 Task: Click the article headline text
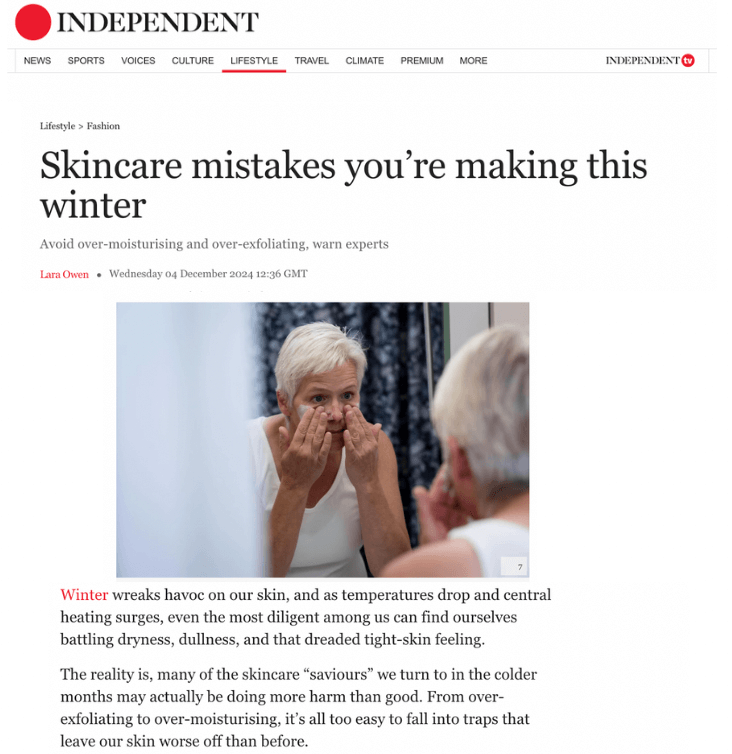(343, 185)
